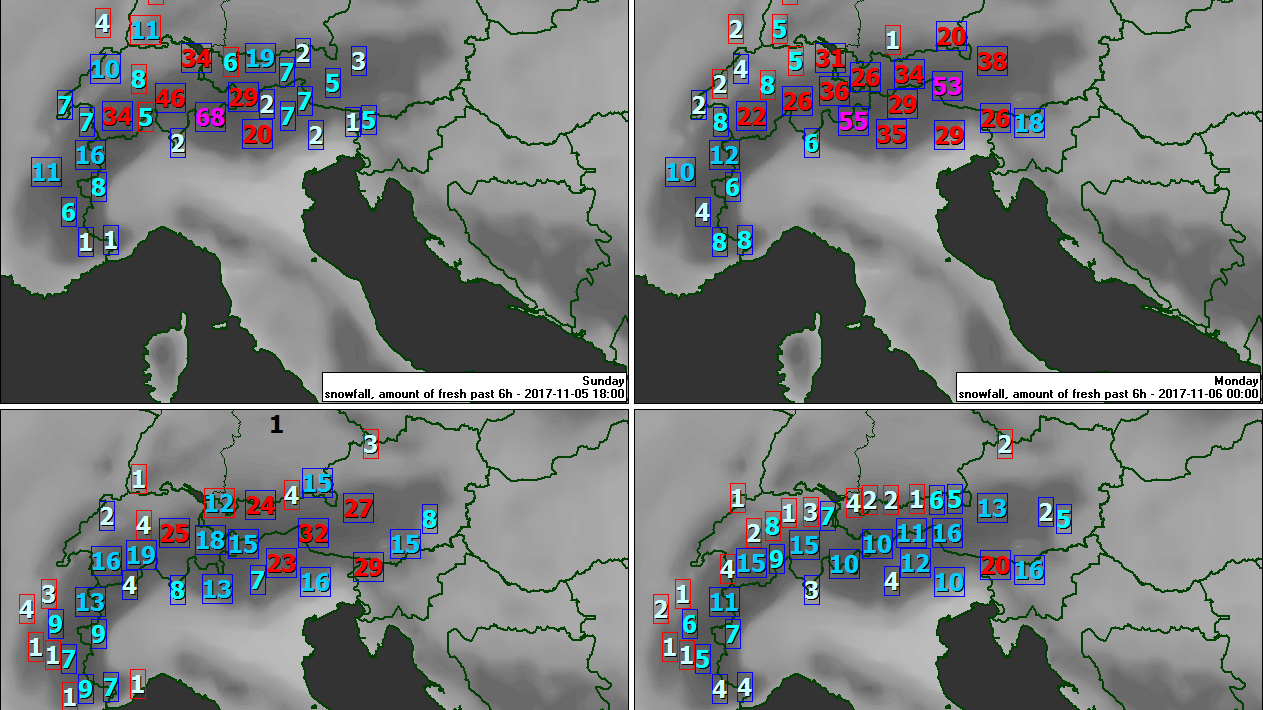This screenshot has height=710, width=1263.
Task: Pick cyan 12 on Monday 00:00 map
Action: 724,155
